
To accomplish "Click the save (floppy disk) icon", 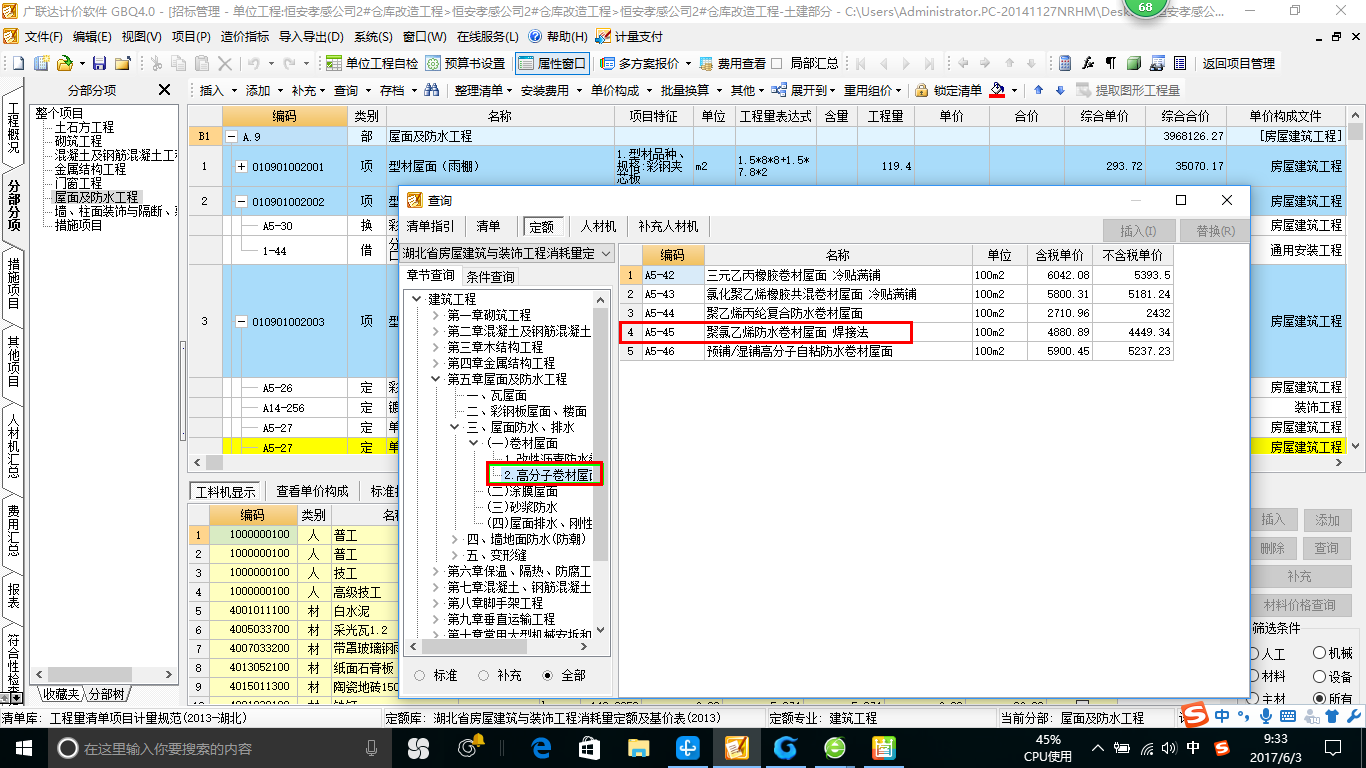I will coord(101,63).
